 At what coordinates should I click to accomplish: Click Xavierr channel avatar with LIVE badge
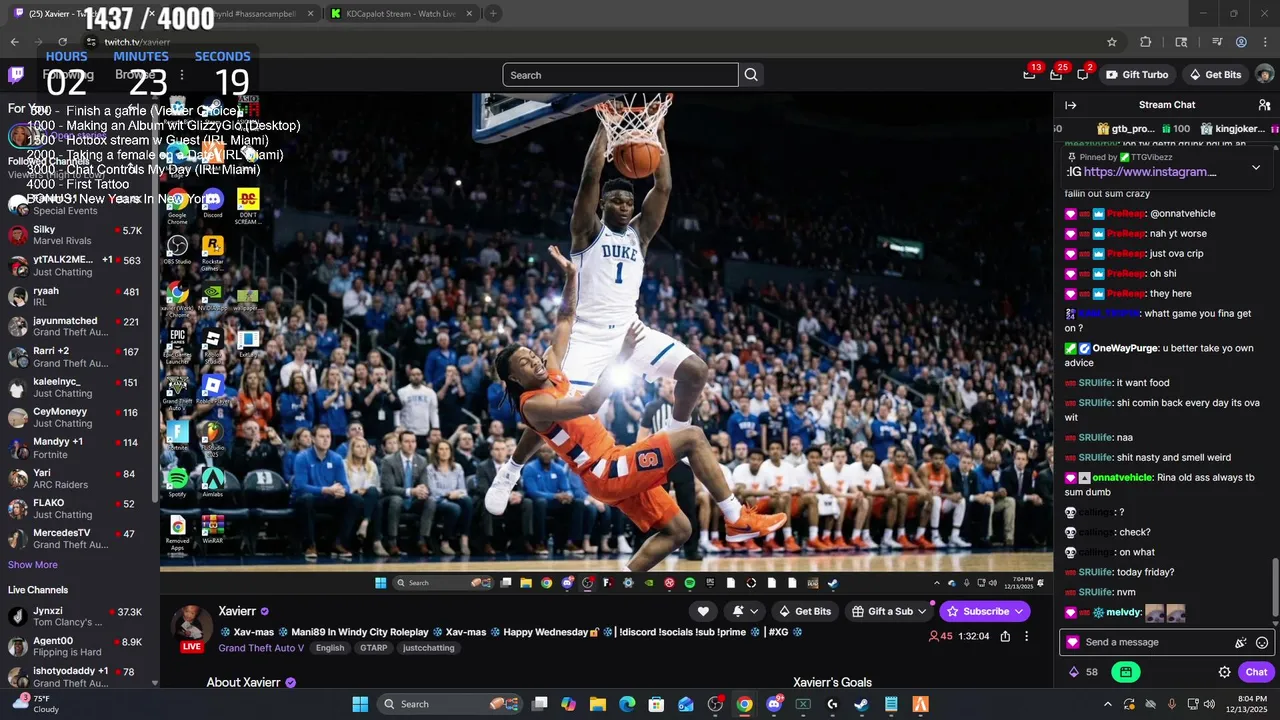point(191,628)
